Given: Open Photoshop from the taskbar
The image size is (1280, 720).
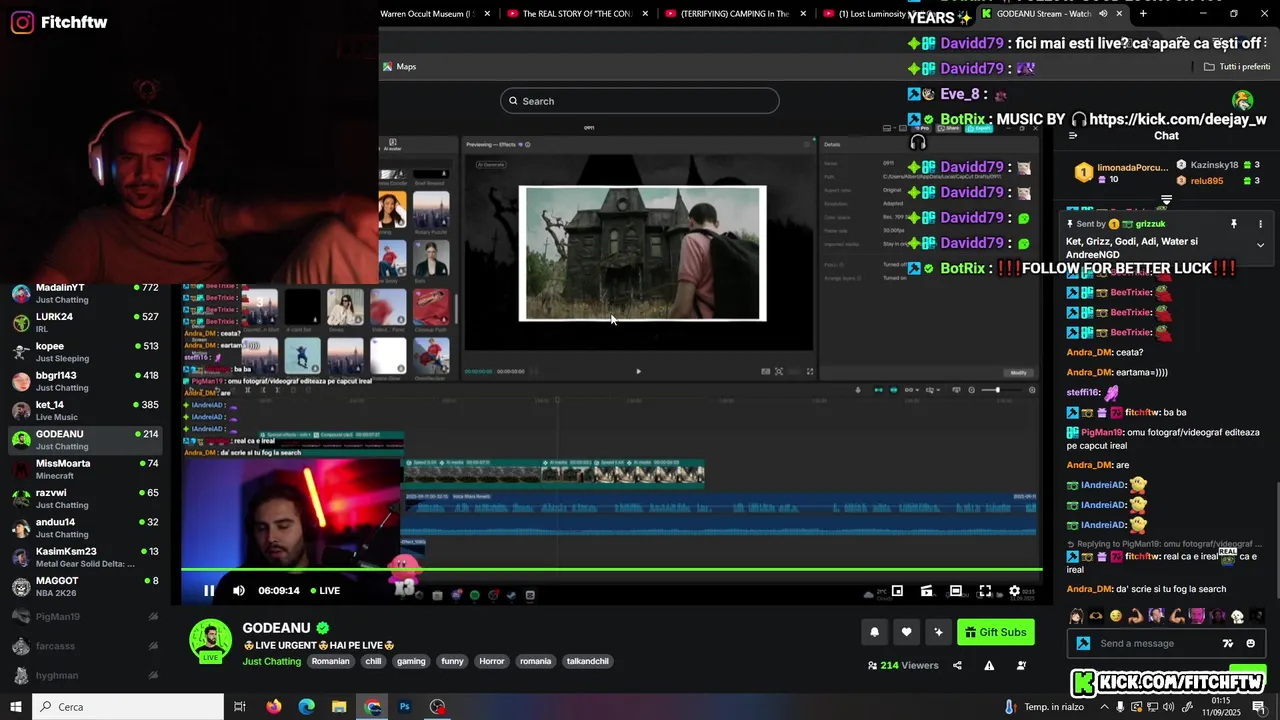Looking at the screenshot, I should (405, 707).
